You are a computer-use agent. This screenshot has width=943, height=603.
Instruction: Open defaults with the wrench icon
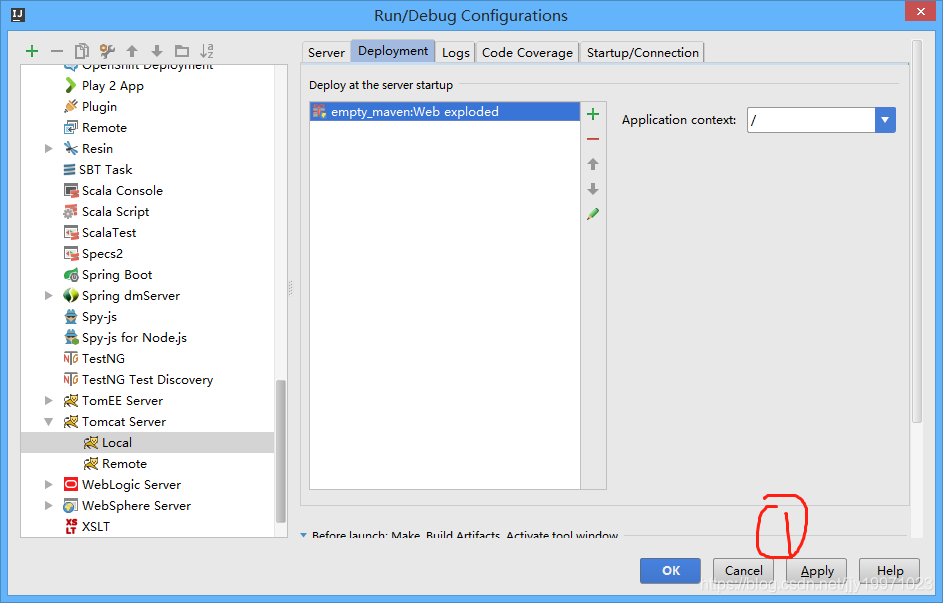pos(107,52)
